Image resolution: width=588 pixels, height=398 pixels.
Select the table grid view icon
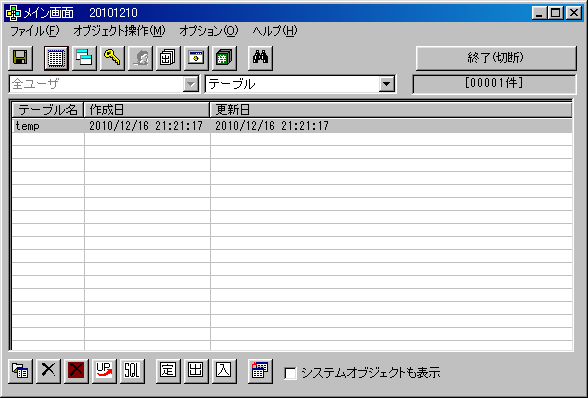tap(56, 58)
